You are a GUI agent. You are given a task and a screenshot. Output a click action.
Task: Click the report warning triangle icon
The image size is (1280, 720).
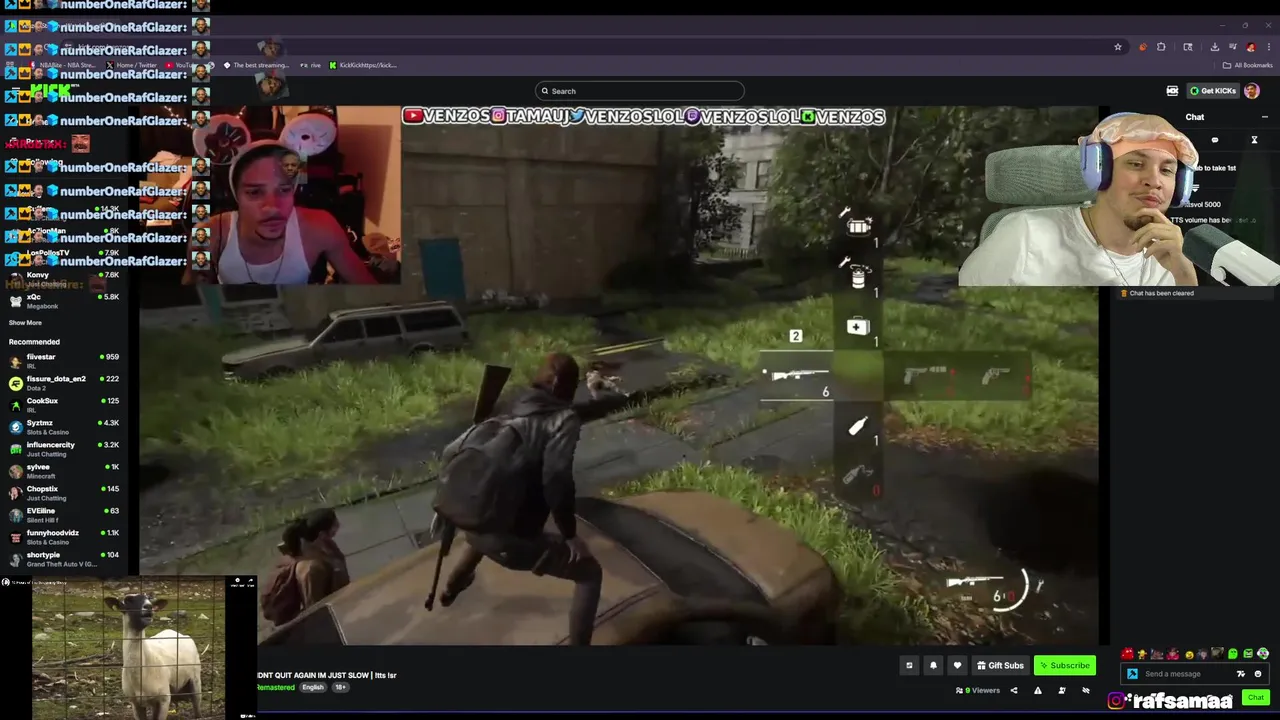(x=1037, y=690)
